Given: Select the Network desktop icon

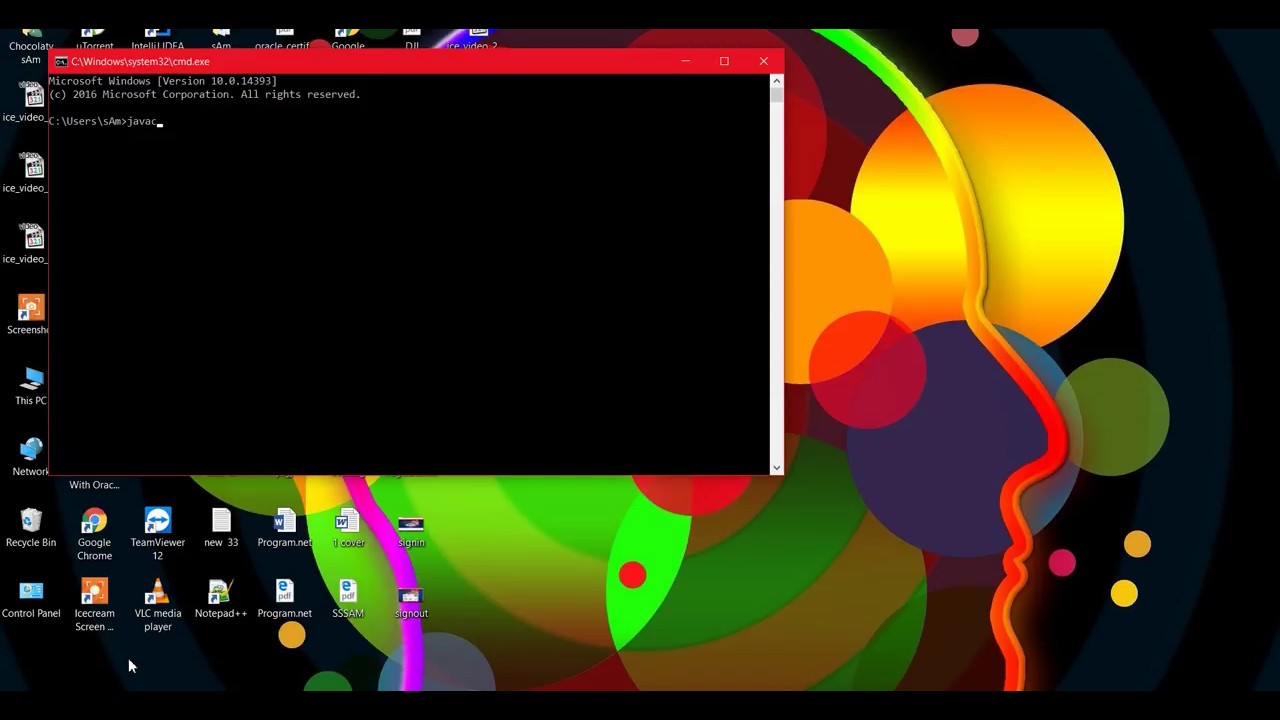Looking at the screenshot, I should pyautogui.click(x=31, y=457).
